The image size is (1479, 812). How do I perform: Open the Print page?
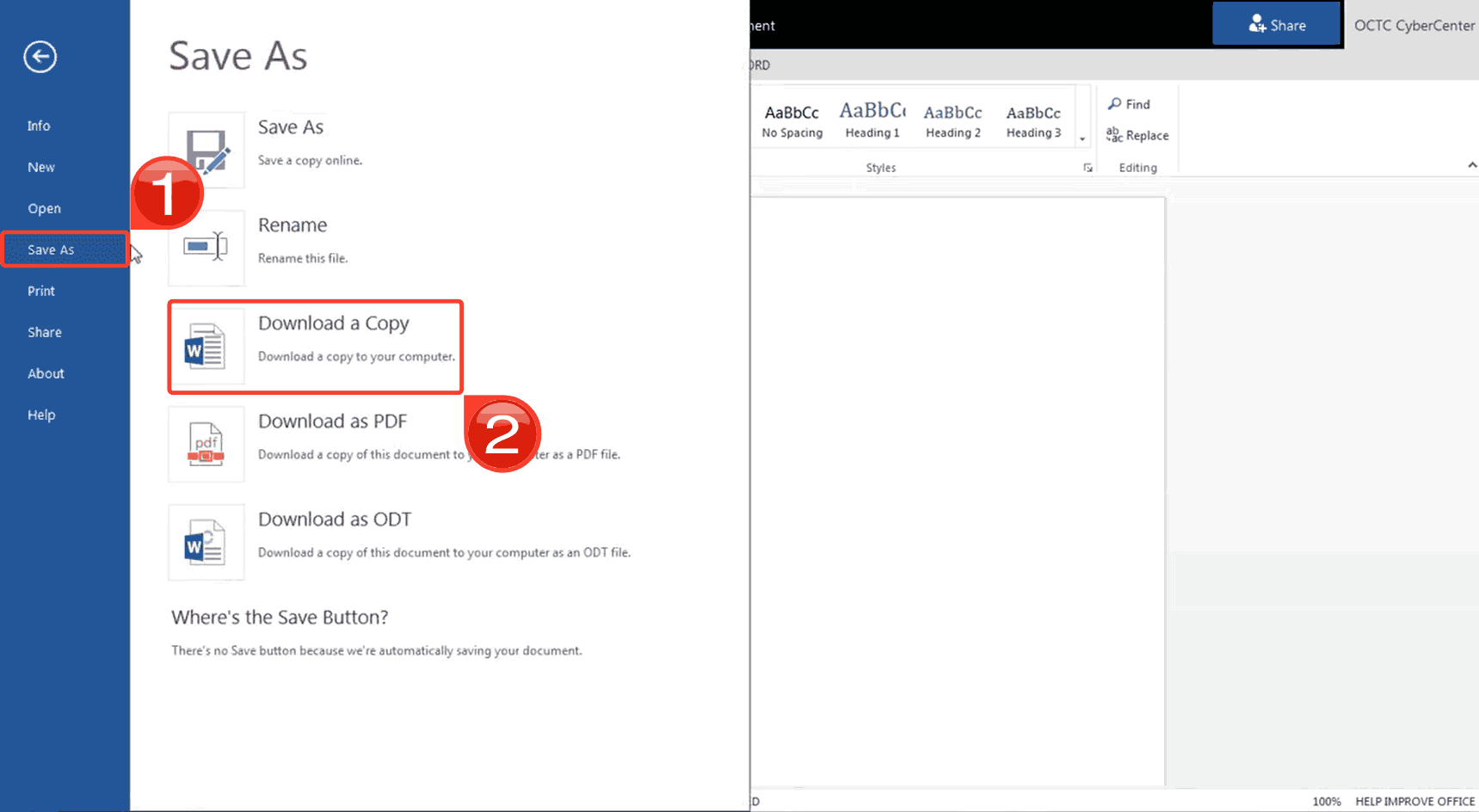(x=40, y=291)
